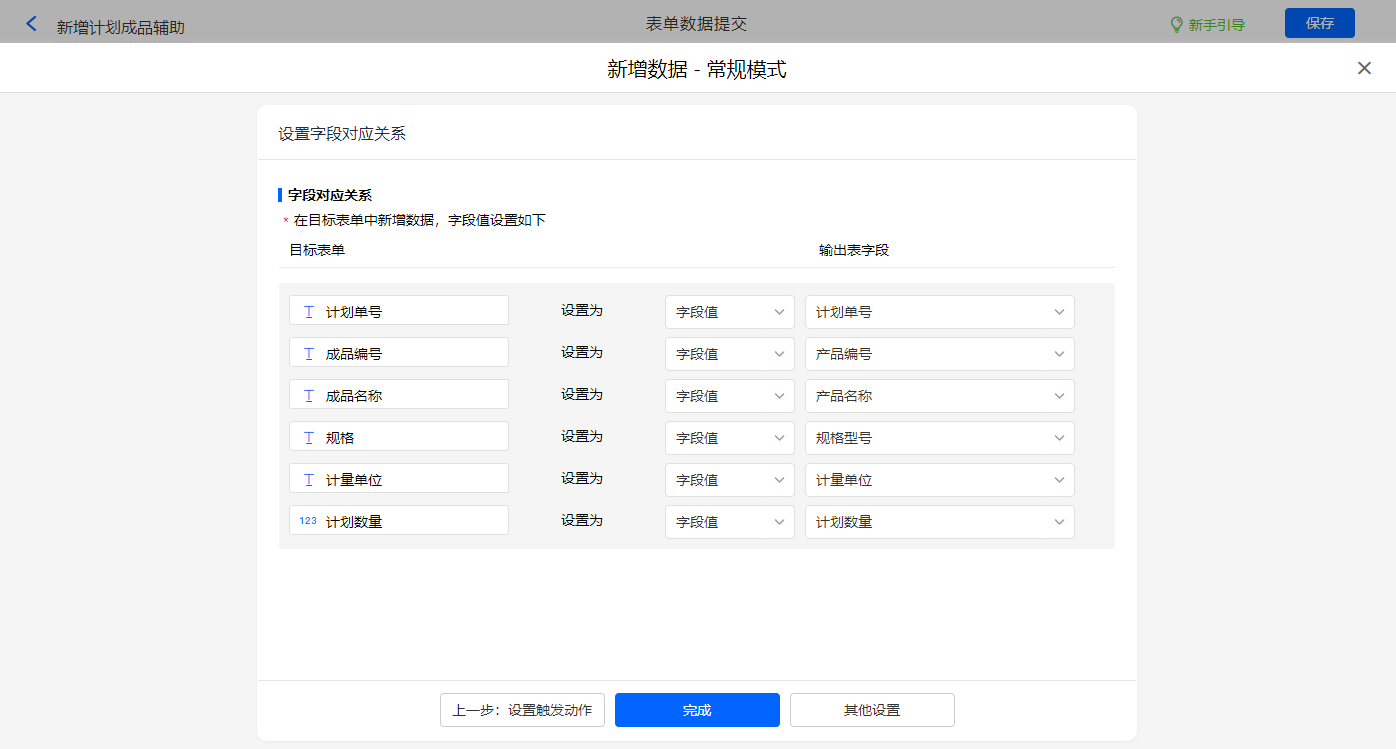Open the 规格型号 output field dropdown
Viewport: 1396px width, 749px height.
pos(939,438)
